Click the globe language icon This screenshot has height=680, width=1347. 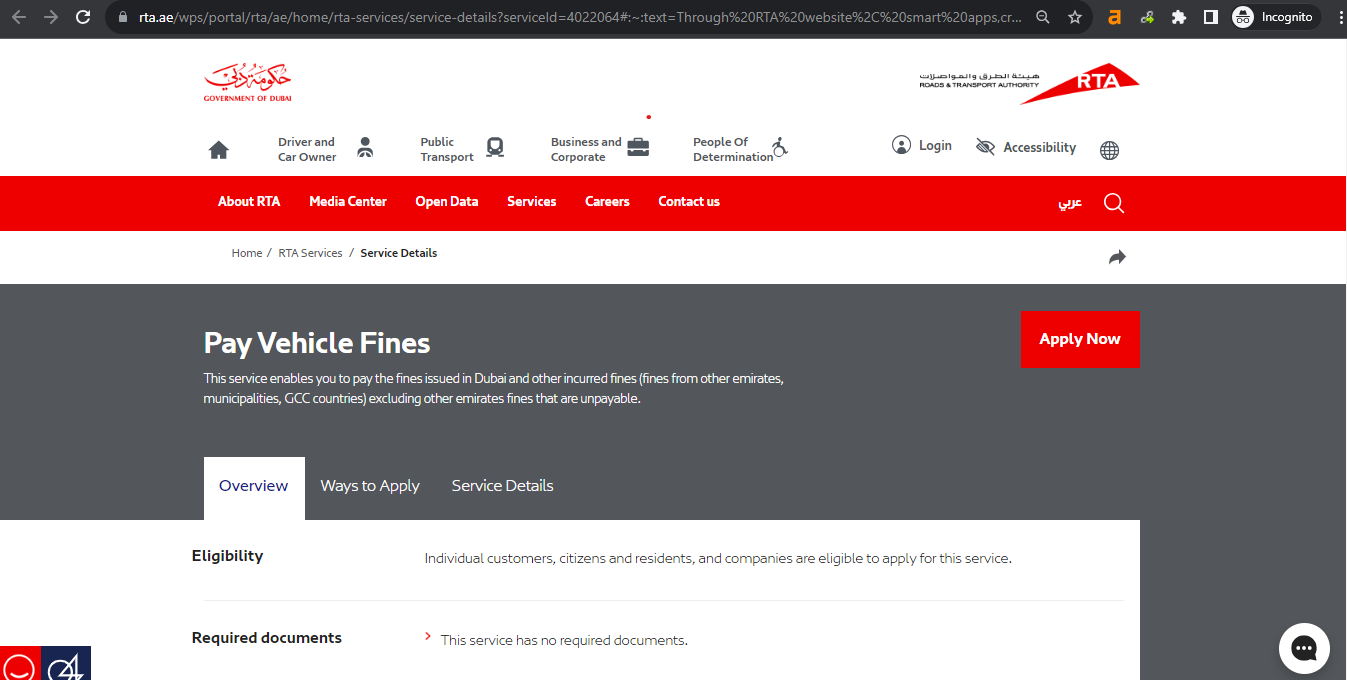pos(1109,150)
